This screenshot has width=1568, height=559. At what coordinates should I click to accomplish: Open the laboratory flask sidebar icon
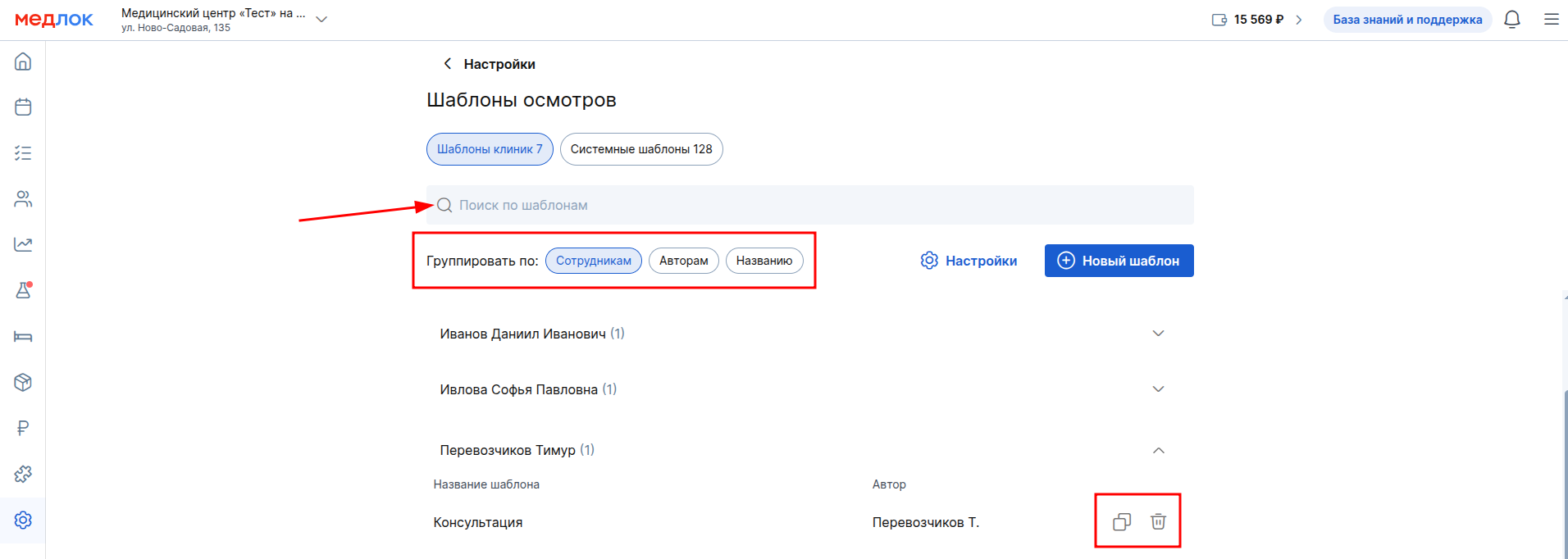[23, 290]
